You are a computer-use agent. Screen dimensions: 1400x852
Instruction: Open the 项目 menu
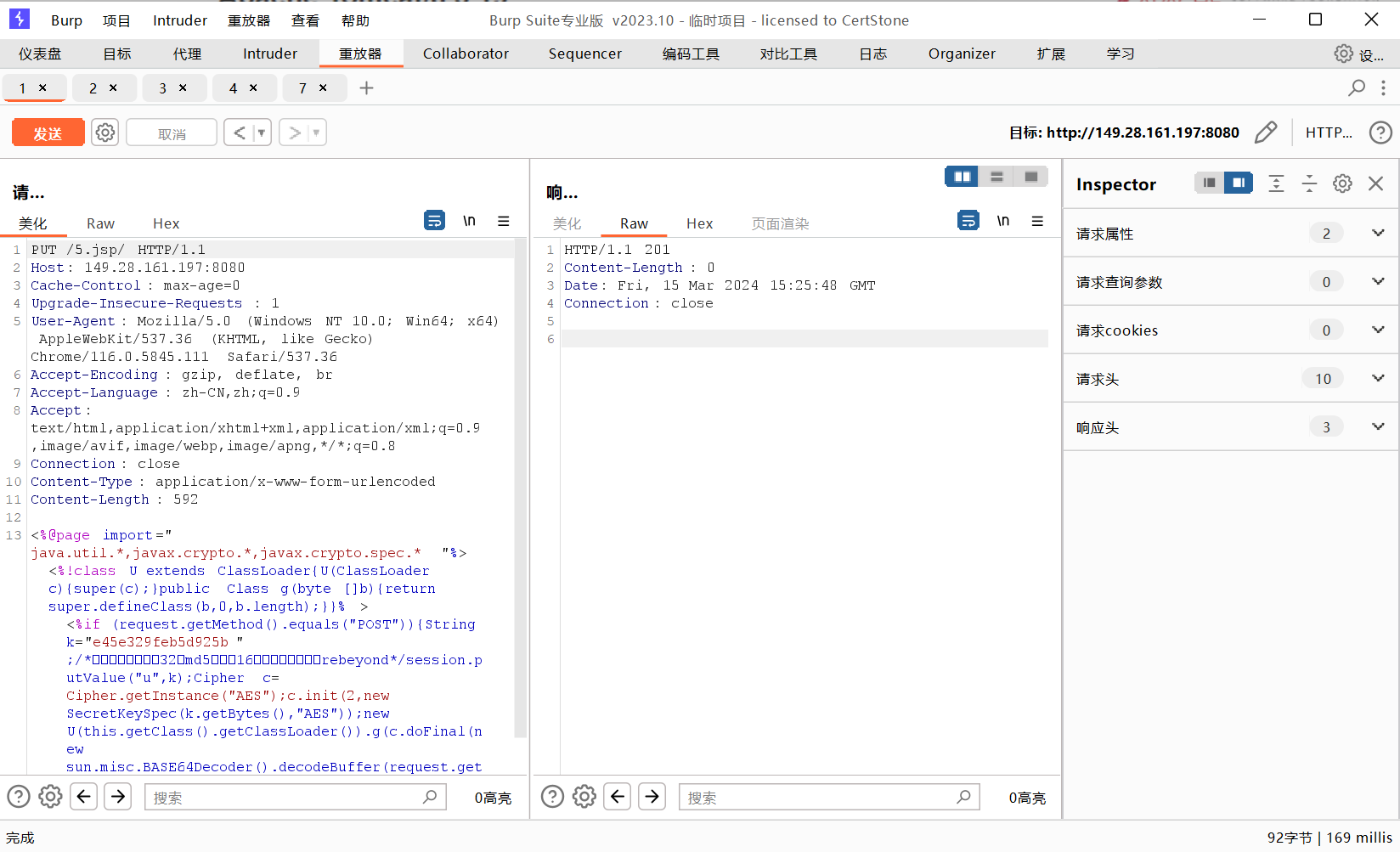point(116,20)
